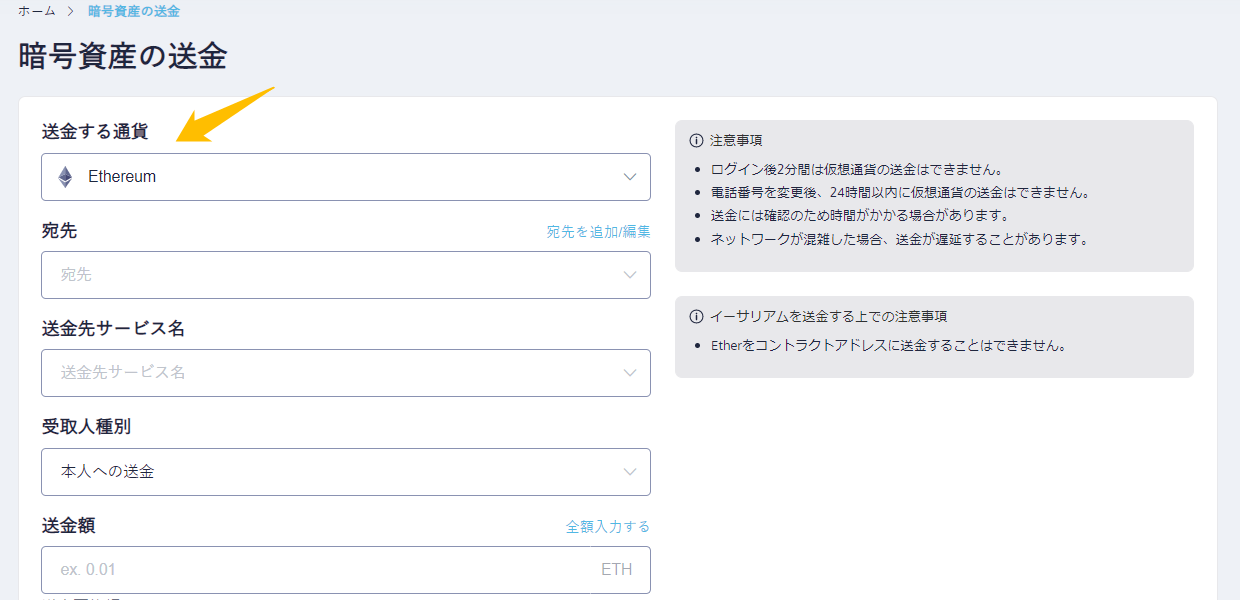Click the note ログイン後2分間は仮想通貨の送金はできません
Screen dimensions: 1240x600
pos(856,169)
